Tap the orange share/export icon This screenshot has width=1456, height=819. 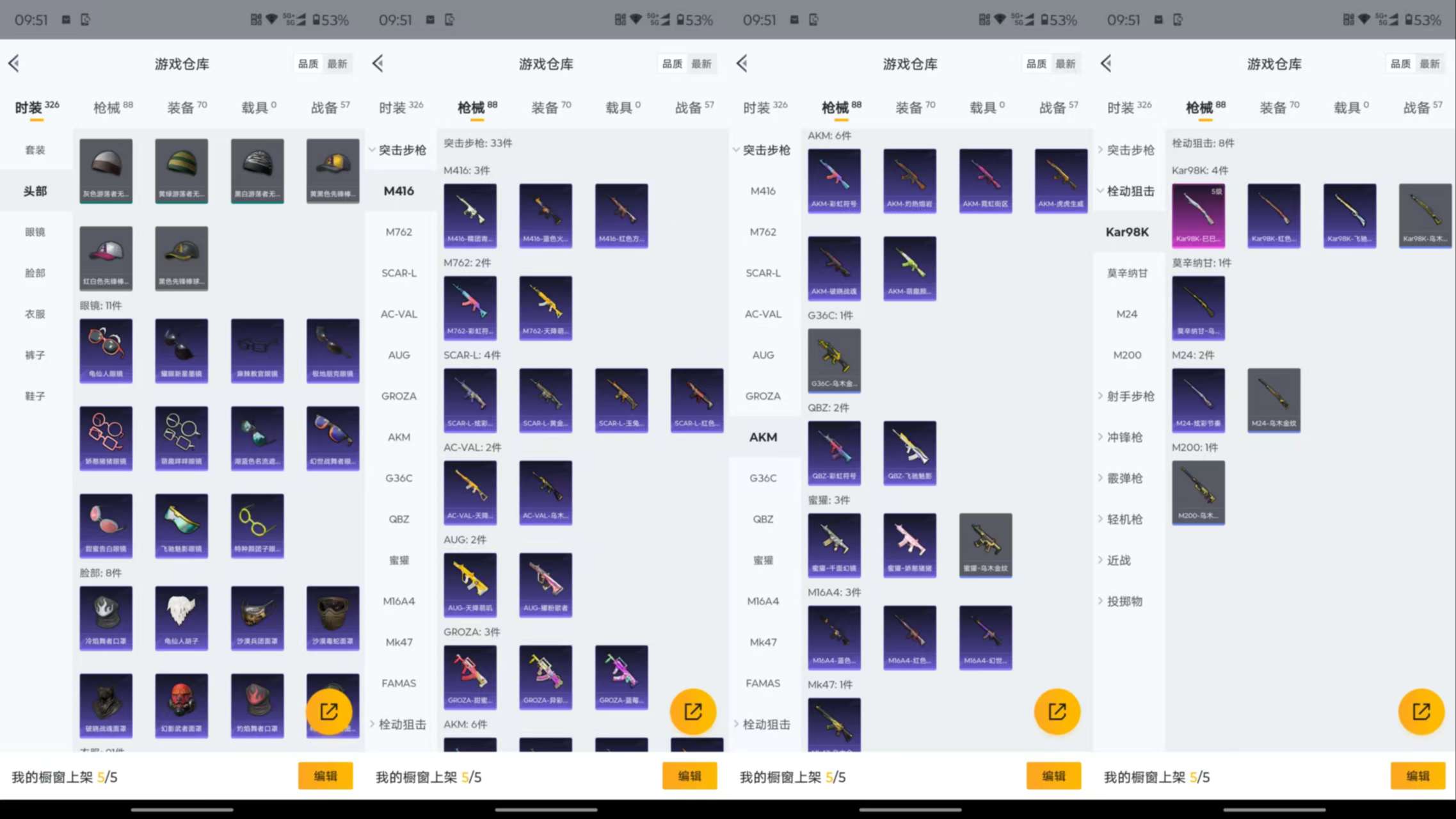pyautogui.click(x=329, y=711)
